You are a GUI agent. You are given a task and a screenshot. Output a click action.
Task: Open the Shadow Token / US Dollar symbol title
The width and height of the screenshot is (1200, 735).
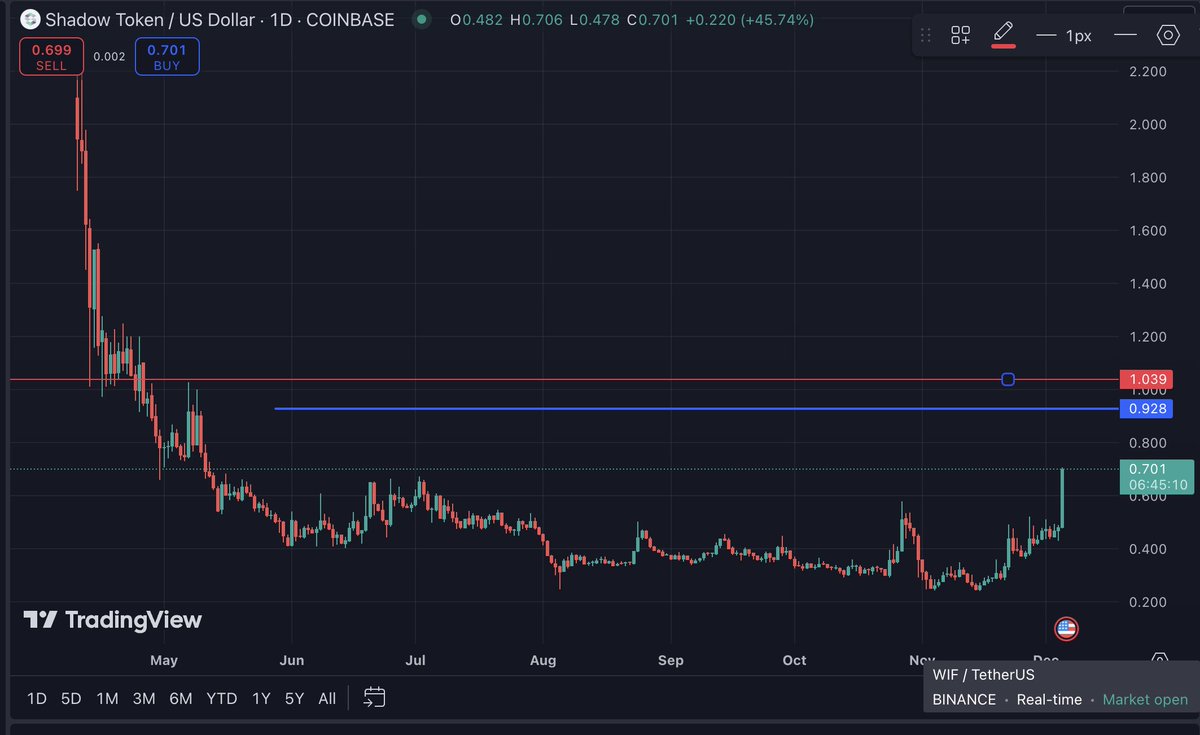click(220, 19)
